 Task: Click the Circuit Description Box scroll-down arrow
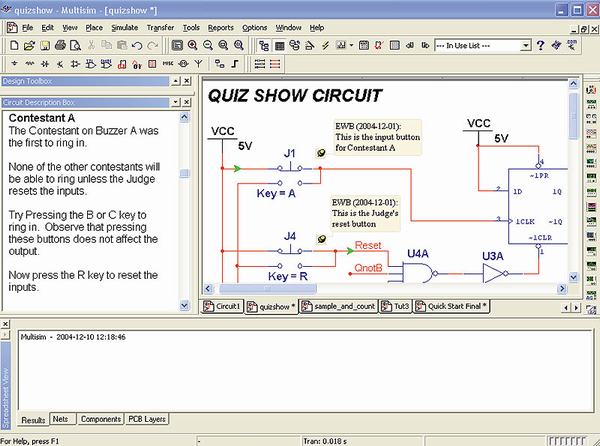(184, 304)
